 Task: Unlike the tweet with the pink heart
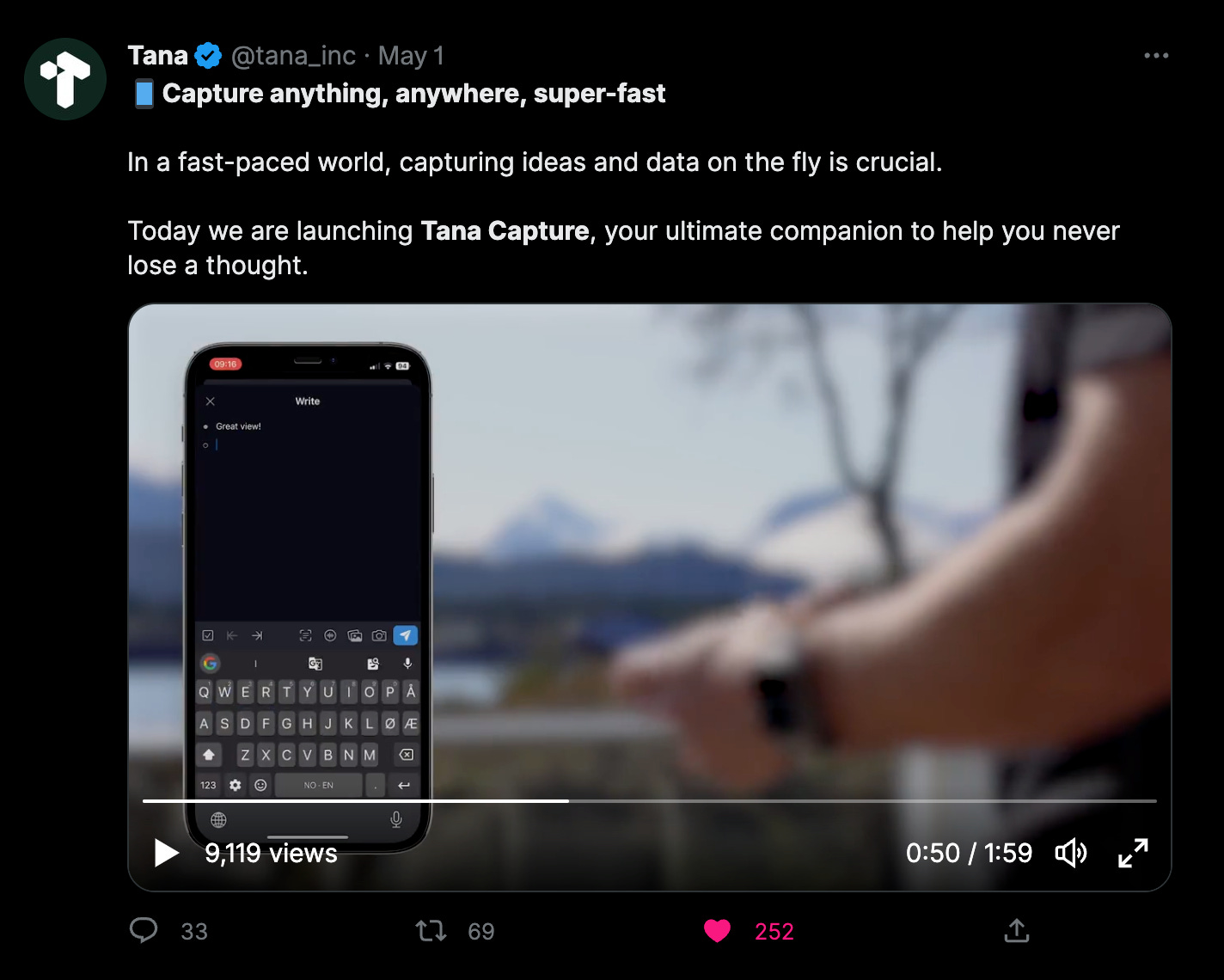click(717, 931)
